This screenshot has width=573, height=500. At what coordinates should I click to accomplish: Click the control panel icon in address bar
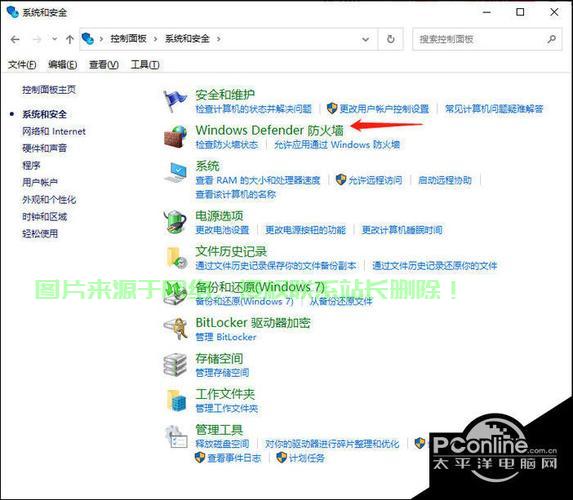[88, 38]
